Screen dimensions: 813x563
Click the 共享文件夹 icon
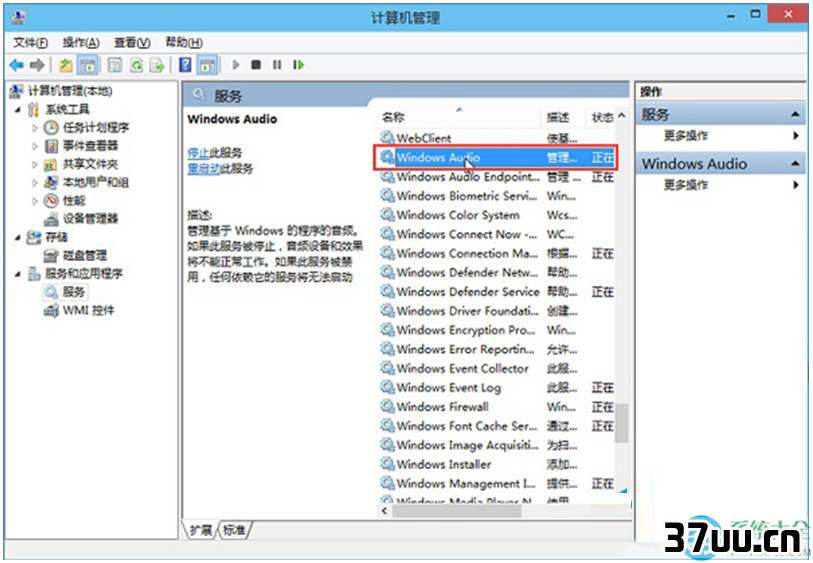(50, 165)
